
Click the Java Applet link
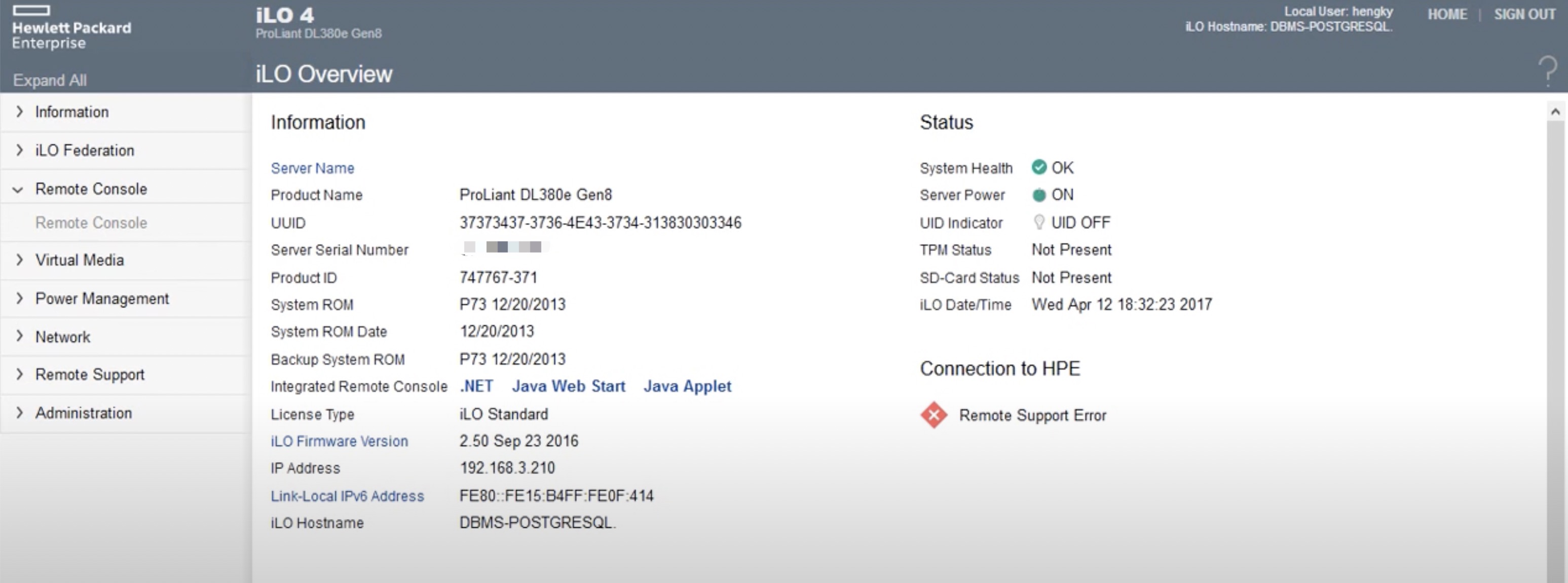tap(687, 386)
